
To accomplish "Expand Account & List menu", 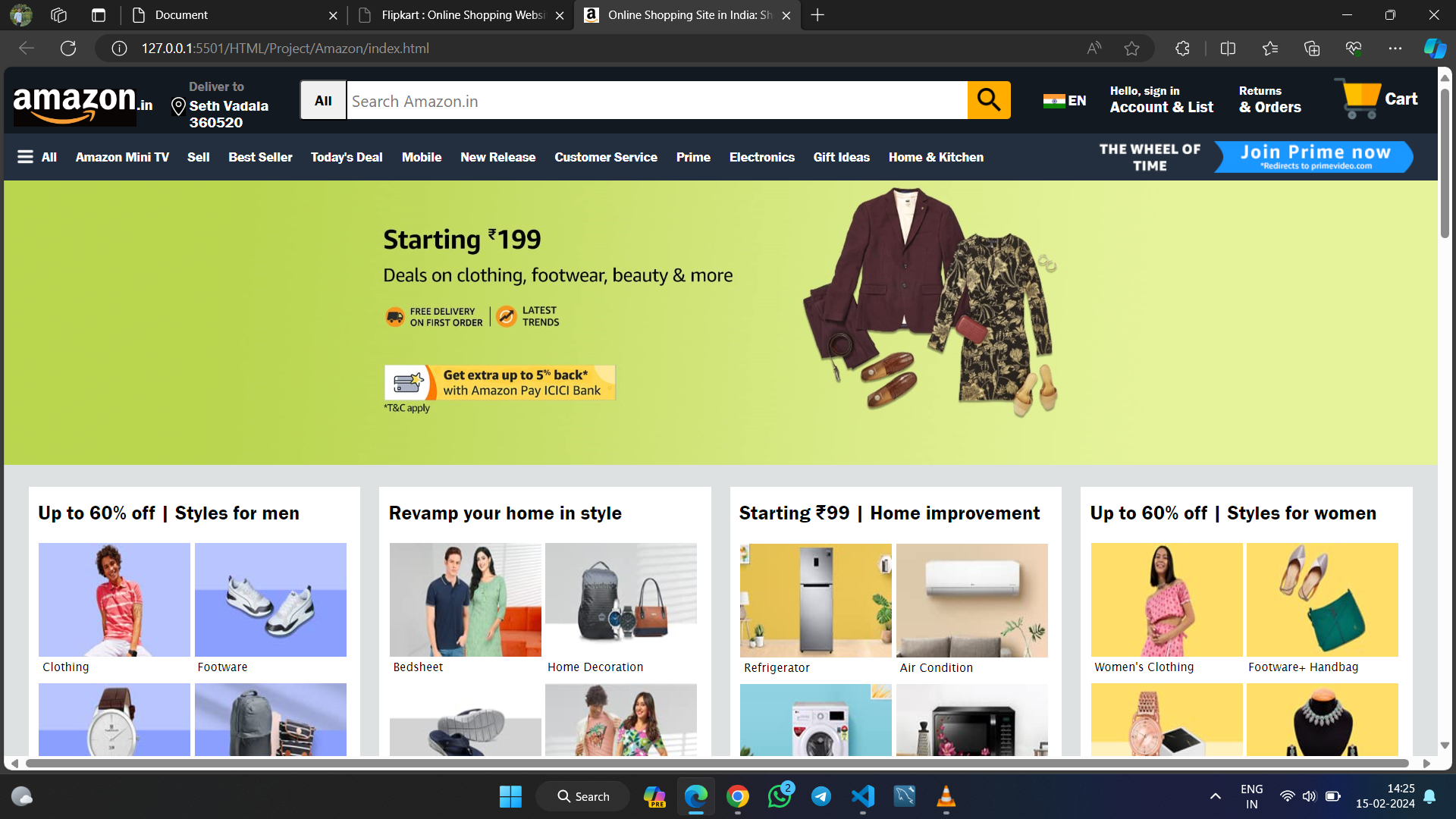I will [1161, 99].
